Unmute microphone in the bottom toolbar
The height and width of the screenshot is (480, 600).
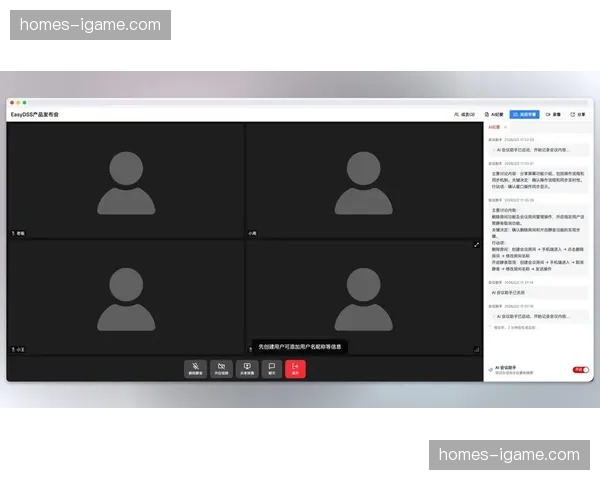[x=196, y=368]
